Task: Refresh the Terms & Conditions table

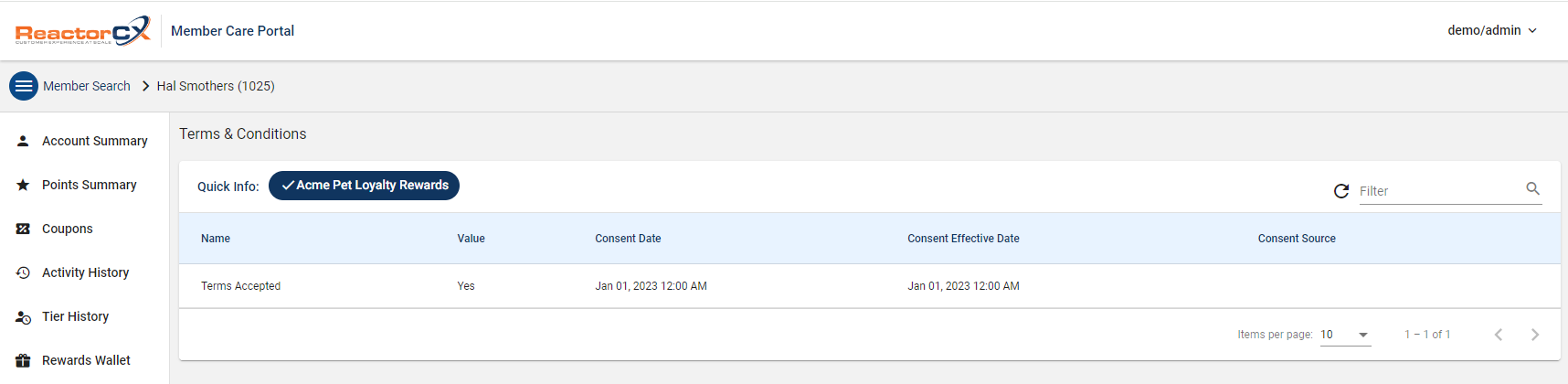Action: pos(1341,191)
